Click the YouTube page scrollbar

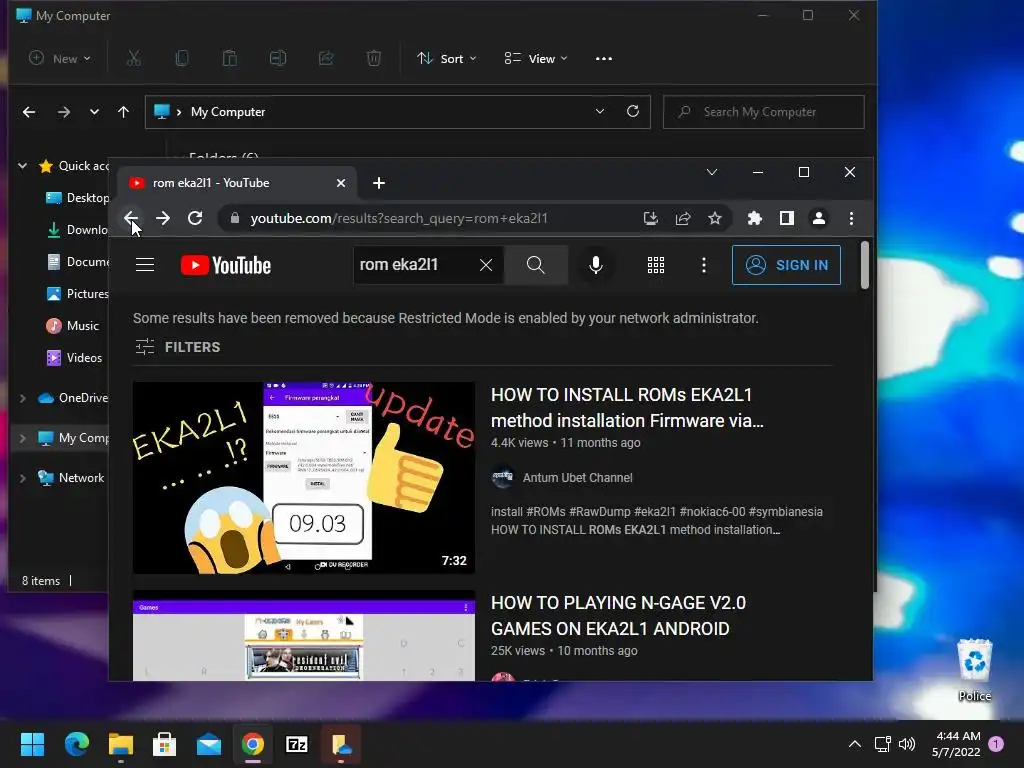pos(865,265)
